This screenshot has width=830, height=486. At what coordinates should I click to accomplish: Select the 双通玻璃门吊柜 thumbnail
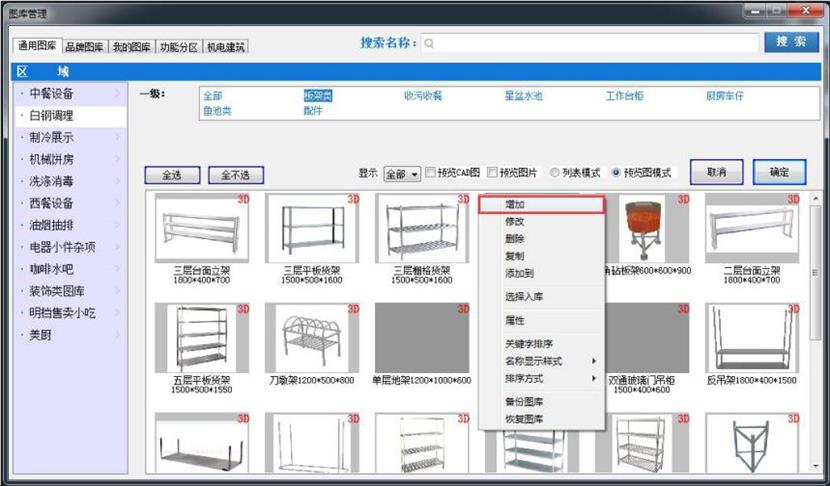647,338
